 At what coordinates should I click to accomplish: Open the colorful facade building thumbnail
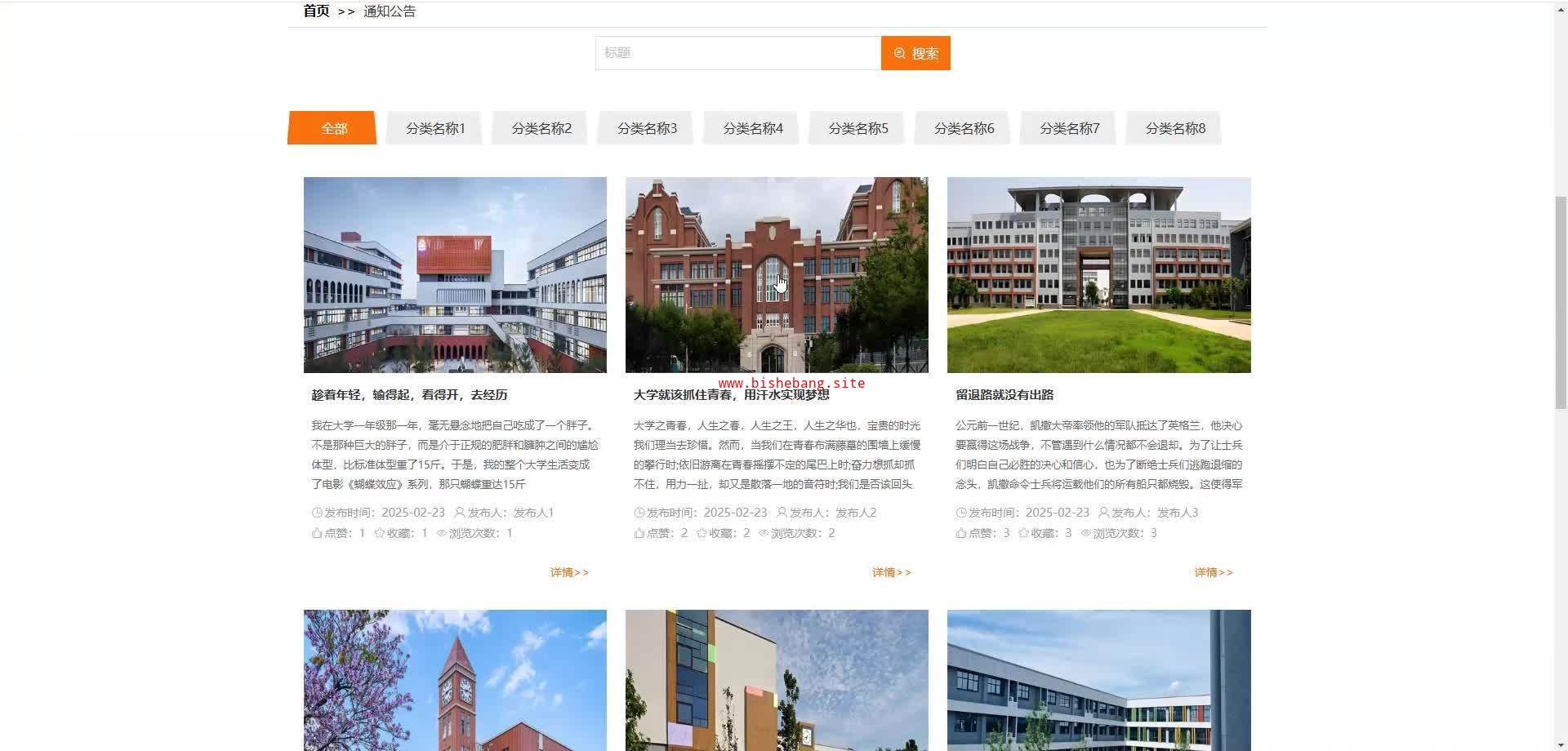pyautogui.click(x=777, y=680)
